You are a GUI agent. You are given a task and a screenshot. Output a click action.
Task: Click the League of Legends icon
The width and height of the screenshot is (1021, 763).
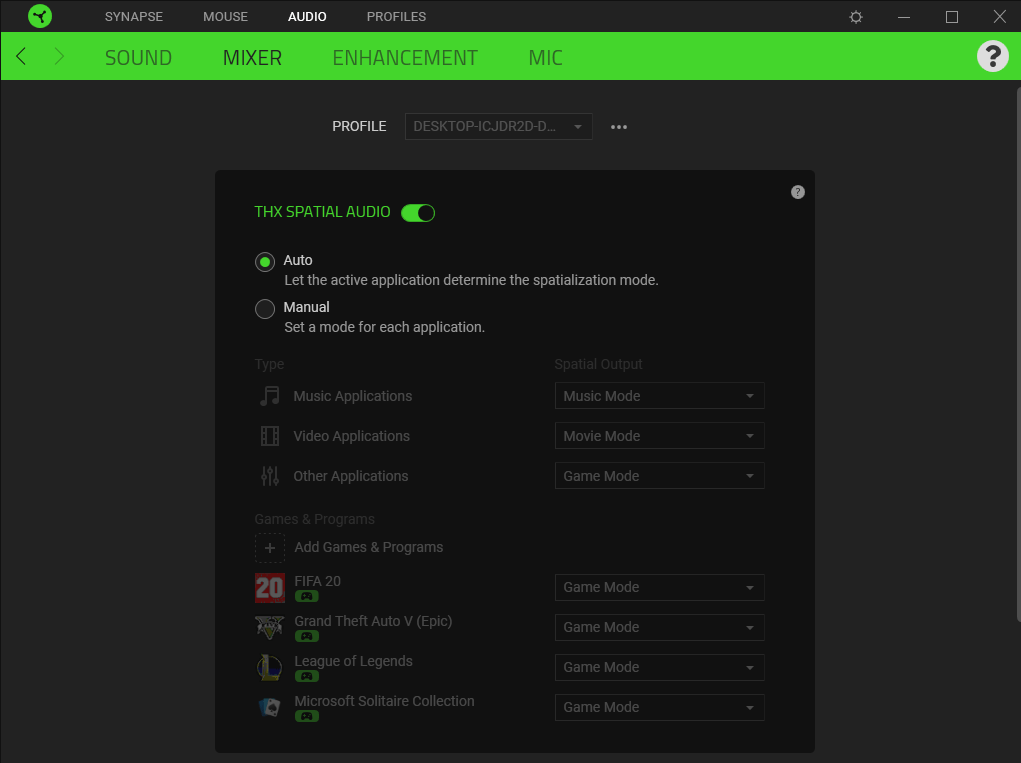tap(270, 668)
